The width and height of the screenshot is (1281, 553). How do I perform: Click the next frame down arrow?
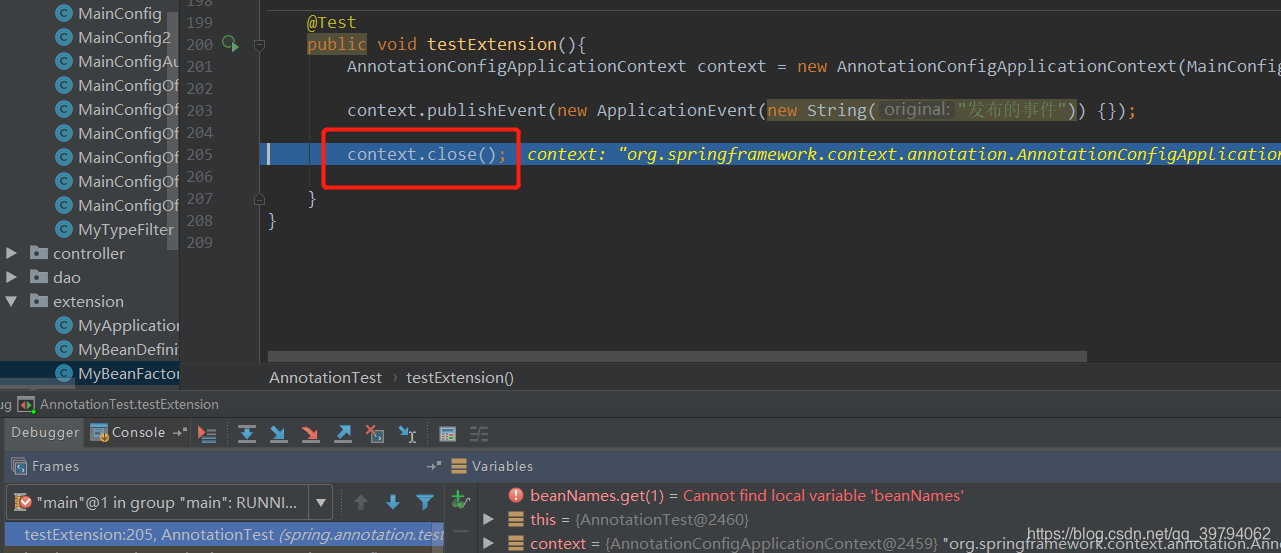[393, 502]
